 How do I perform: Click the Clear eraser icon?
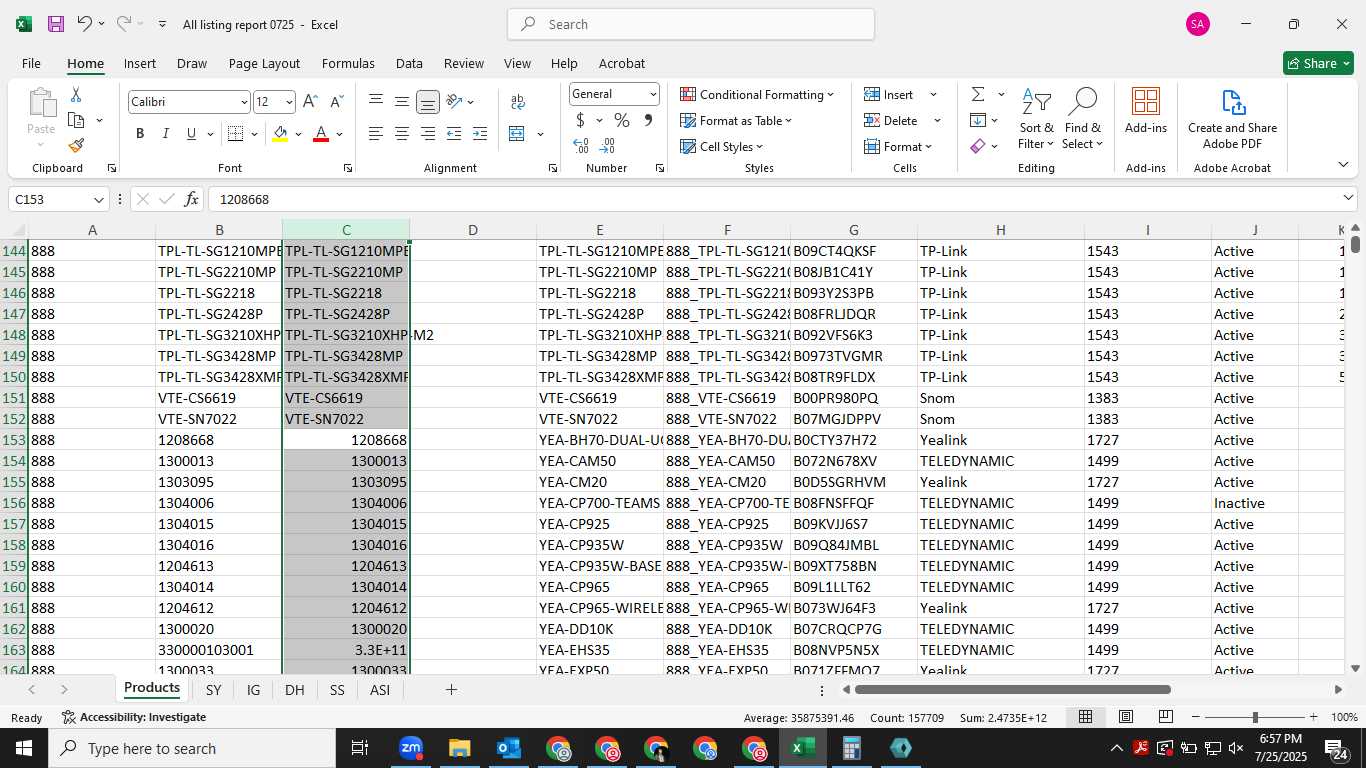pos(977,147)
